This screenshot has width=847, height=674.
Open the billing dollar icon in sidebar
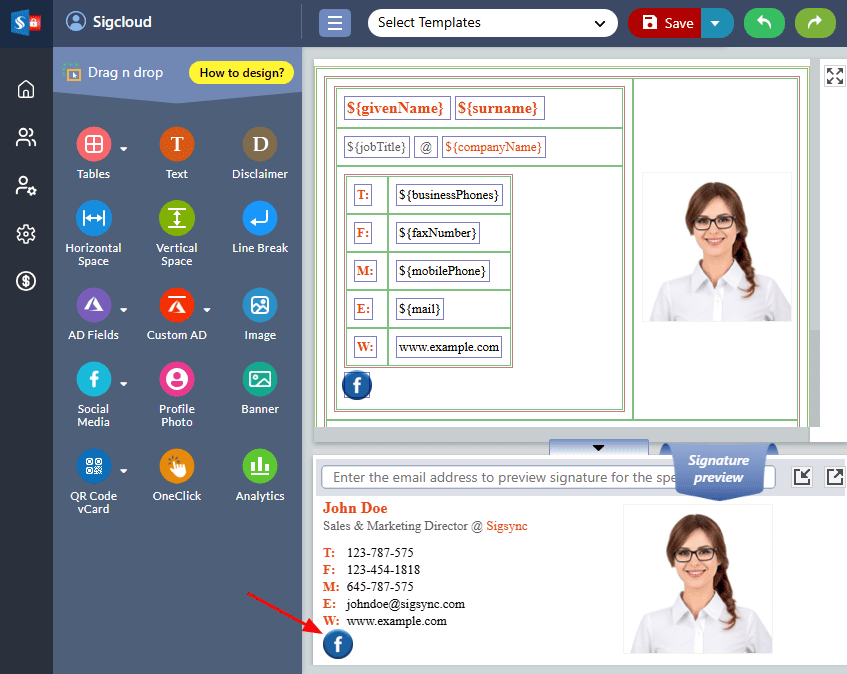tap(26, 281)
